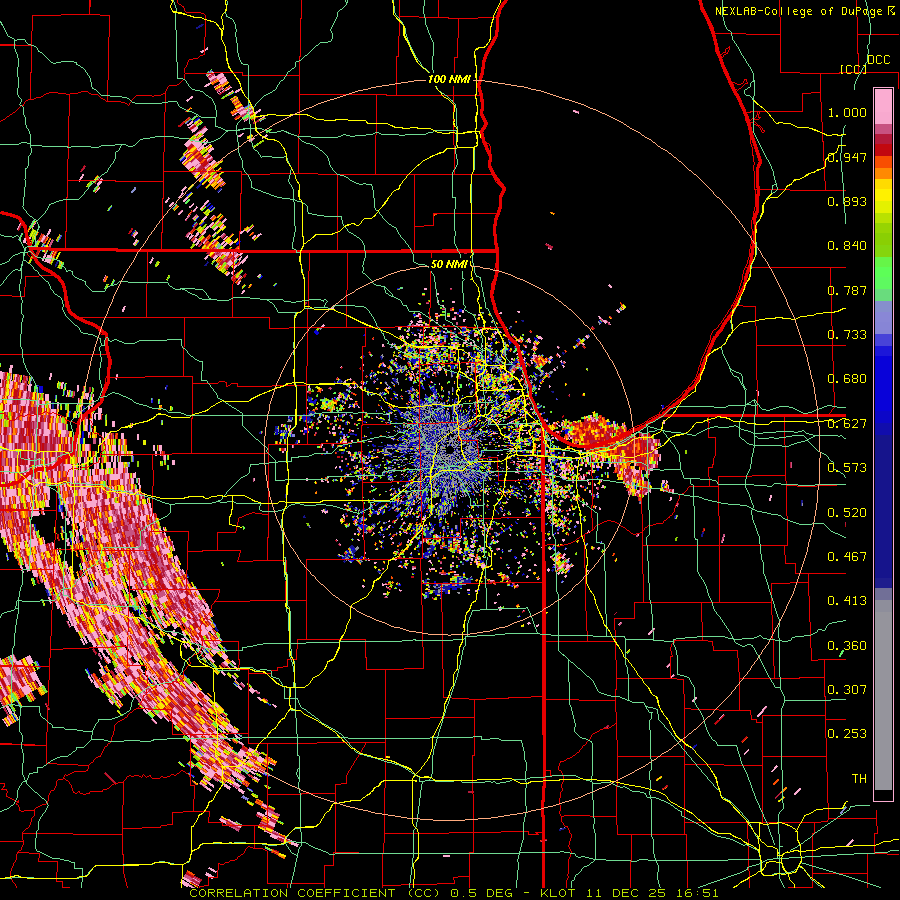Click the TH threshold label
The width and height of the screenshot is (900, 900).
point(859,778)
